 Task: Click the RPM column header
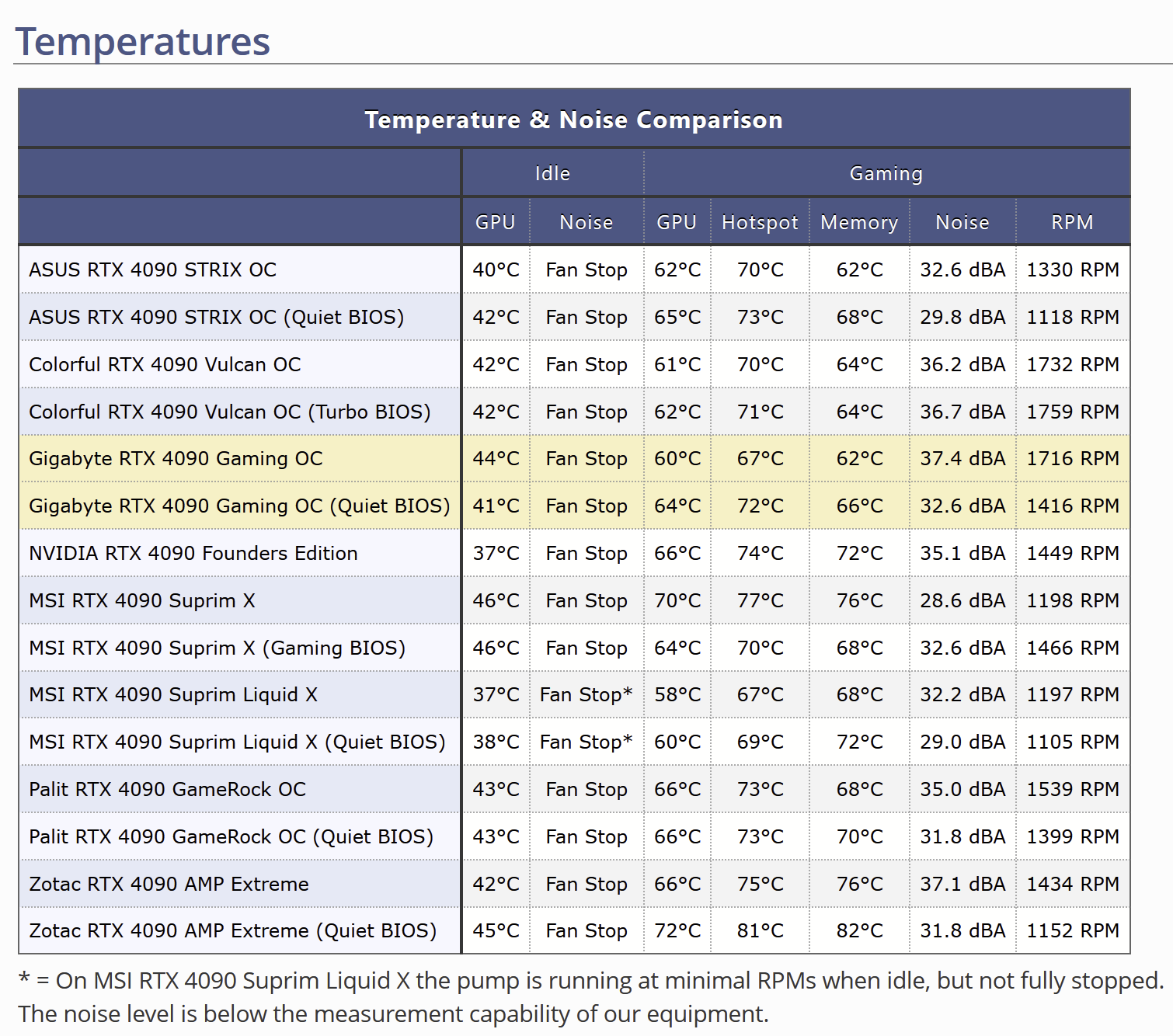1072,222
